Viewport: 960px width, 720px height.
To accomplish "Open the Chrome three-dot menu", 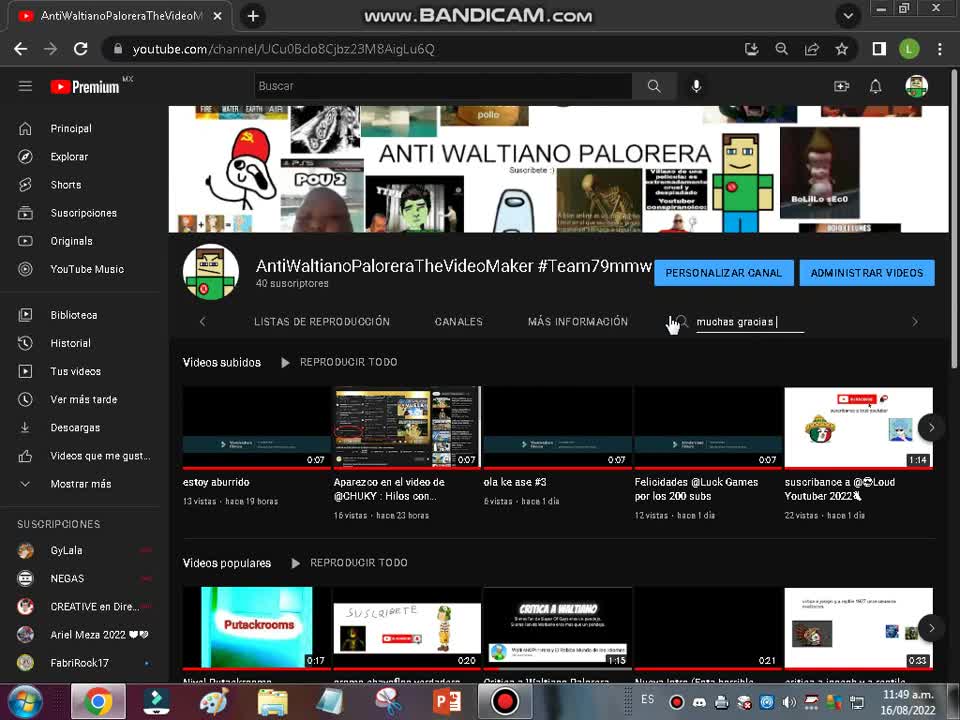I will [x=940, y=49].
